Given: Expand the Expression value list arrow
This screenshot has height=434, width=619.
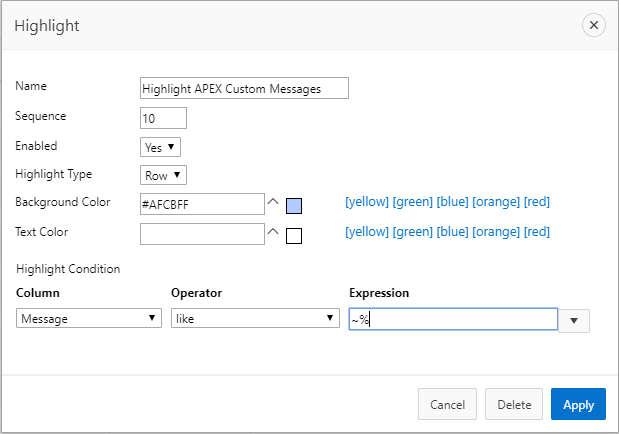Looking at the screenshot, I should [x=574, y=321].
